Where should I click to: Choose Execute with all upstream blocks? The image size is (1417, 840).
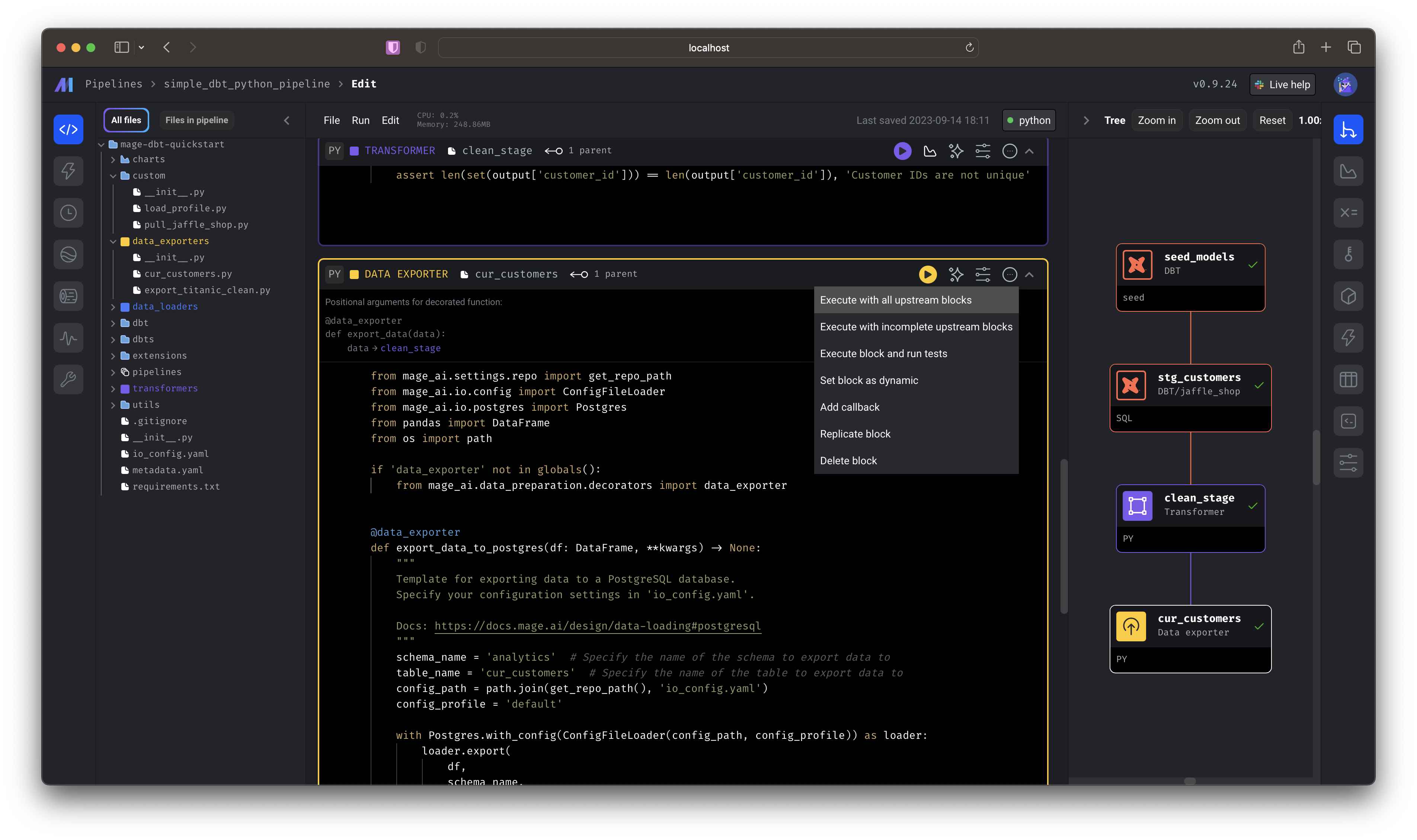pyautogui.click(x=915, y=300)
